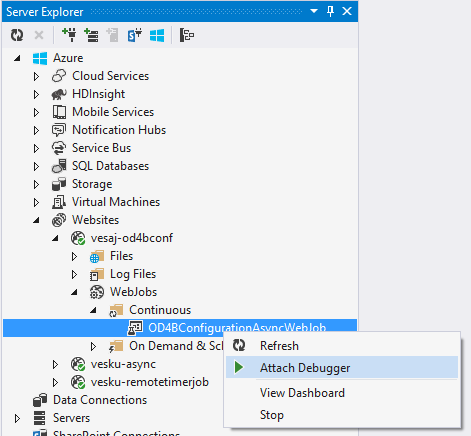
Task: Collapse the WebJobs node
Action: pos(74,292)
